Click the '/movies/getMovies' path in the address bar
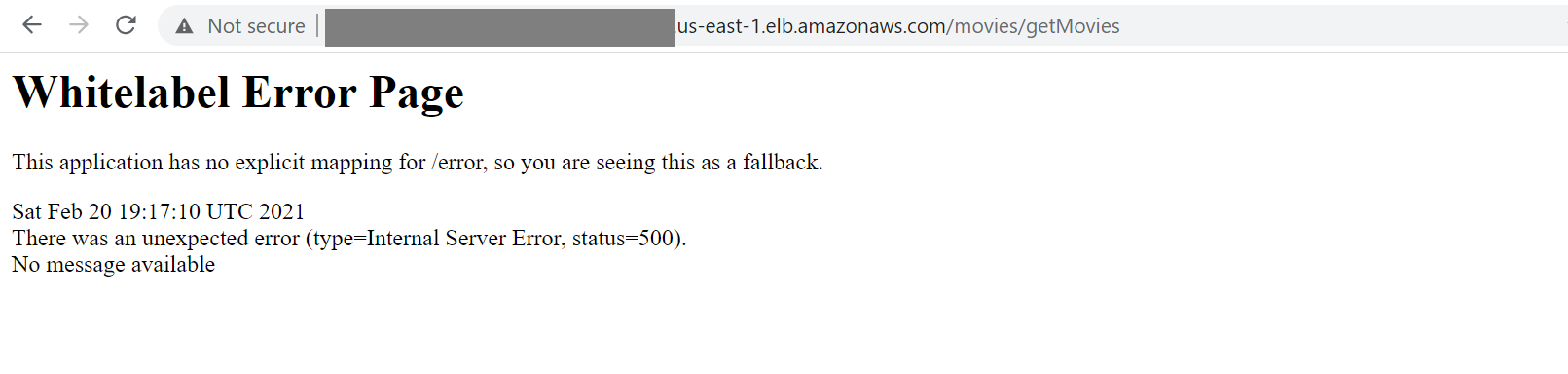Screen dimensions: 1568x374 click(1035, 26)
